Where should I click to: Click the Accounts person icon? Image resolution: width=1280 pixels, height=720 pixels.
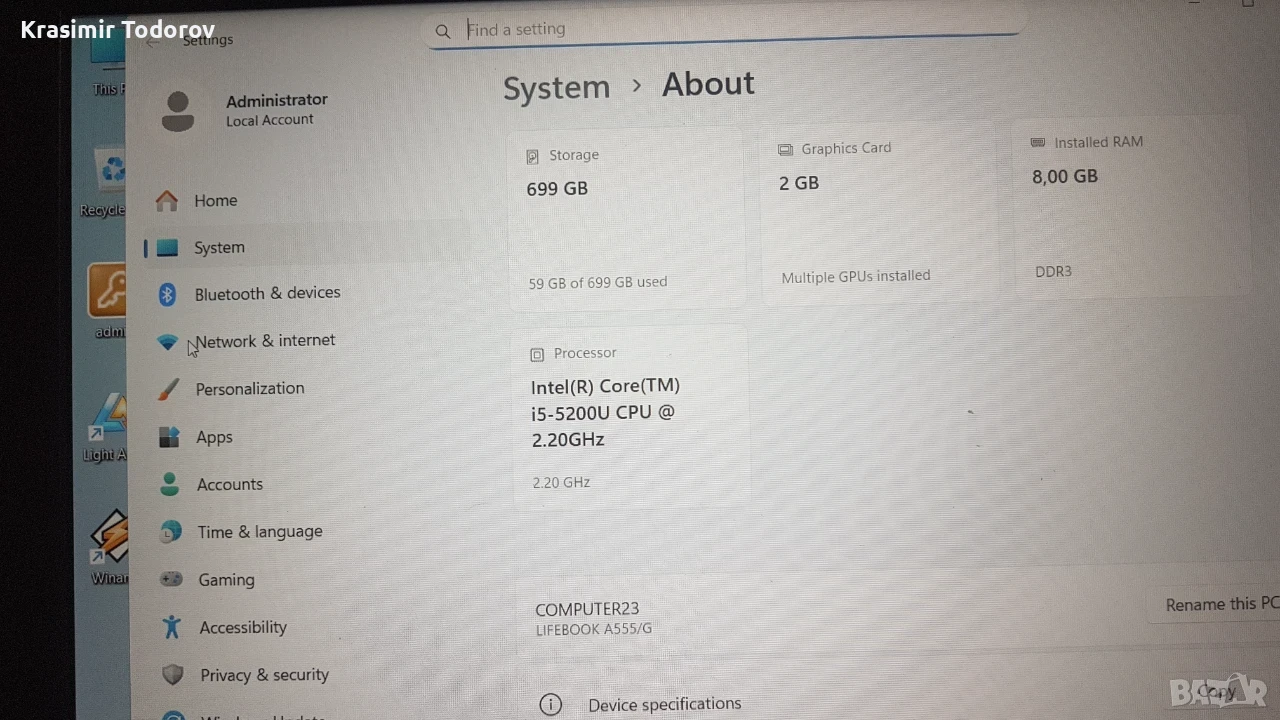(x=170, y=484)
